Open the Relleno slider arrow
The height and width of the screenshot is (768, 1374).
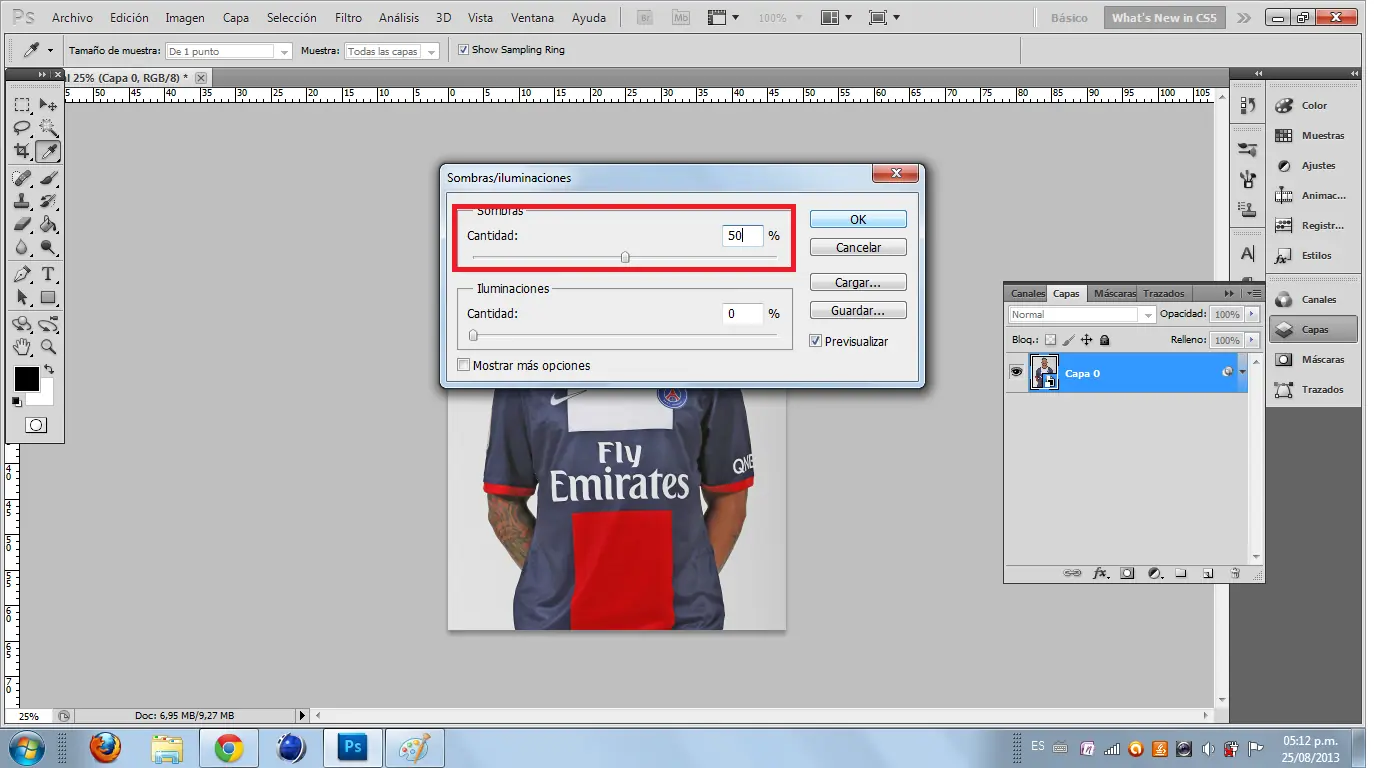(x=1251, y=340)
